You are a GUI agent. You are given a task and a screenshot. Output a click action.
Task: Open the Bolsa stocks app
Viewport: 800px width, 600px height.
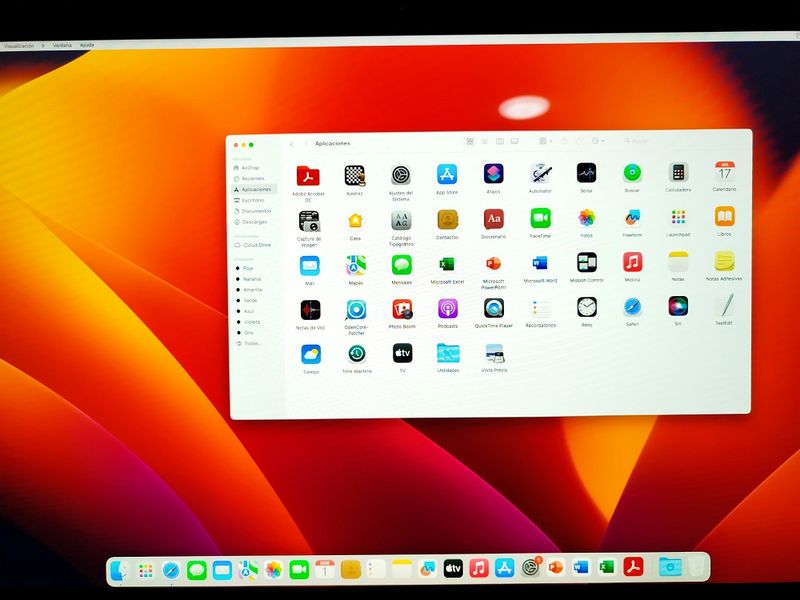pos(586,173)
